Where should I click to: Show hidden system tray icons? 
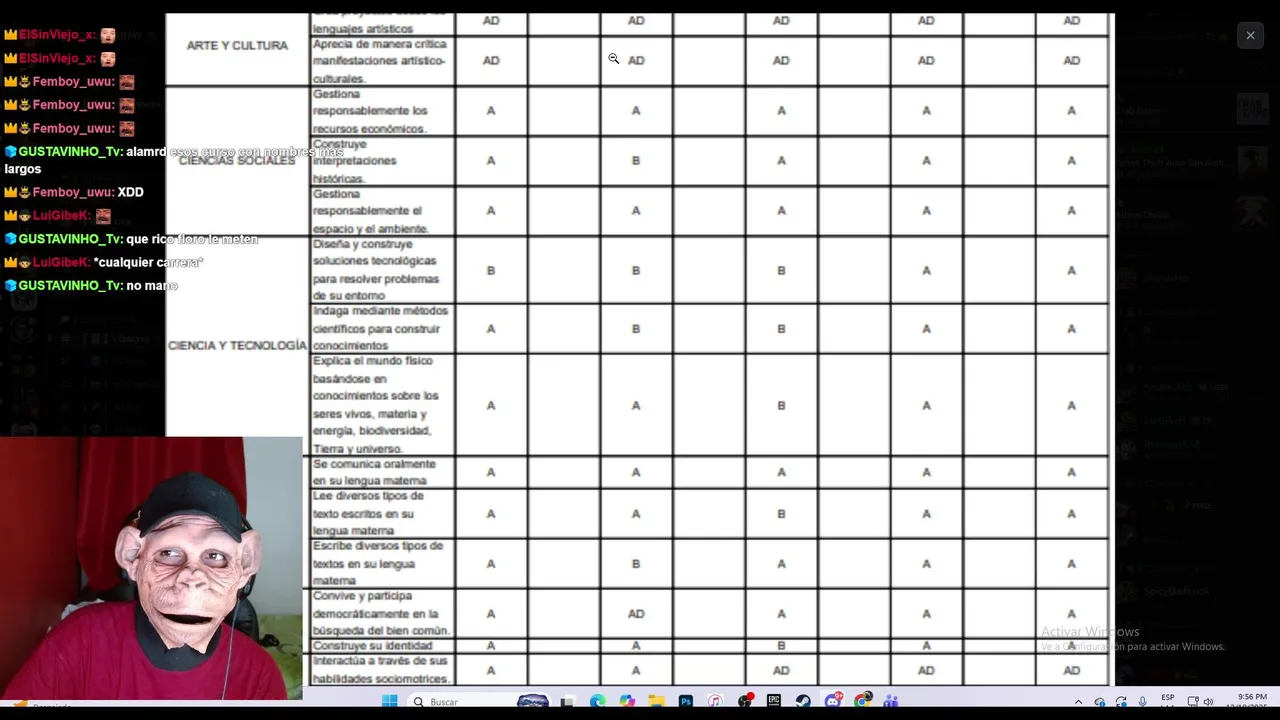[x=1079, y=702]
